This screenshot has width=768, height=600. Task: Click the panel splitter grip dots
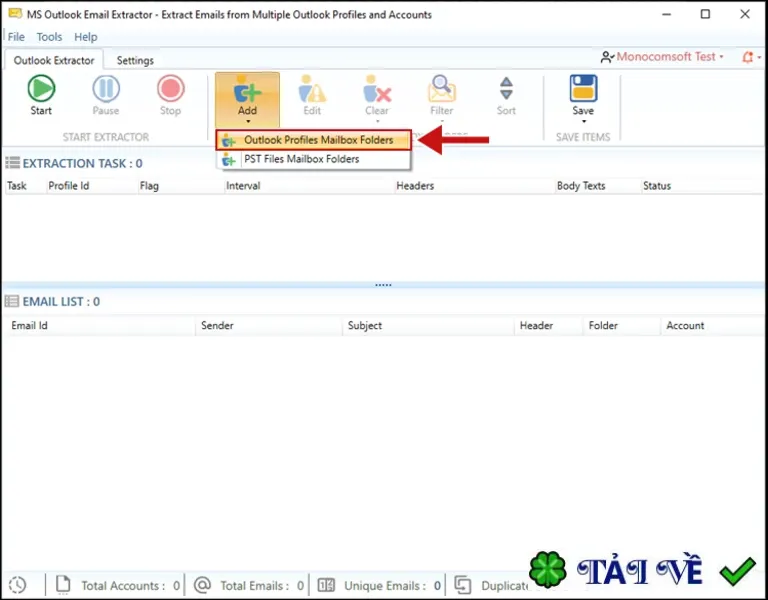383,285
